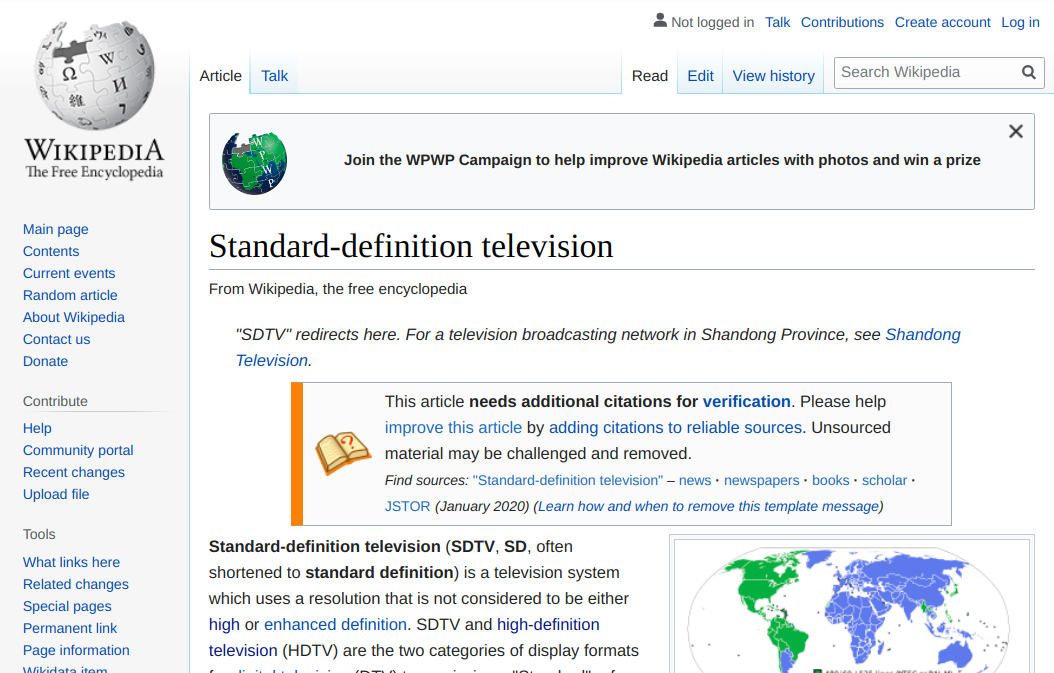Open the Edit tab
The image size is (1054, 673).
pos(700,76)
